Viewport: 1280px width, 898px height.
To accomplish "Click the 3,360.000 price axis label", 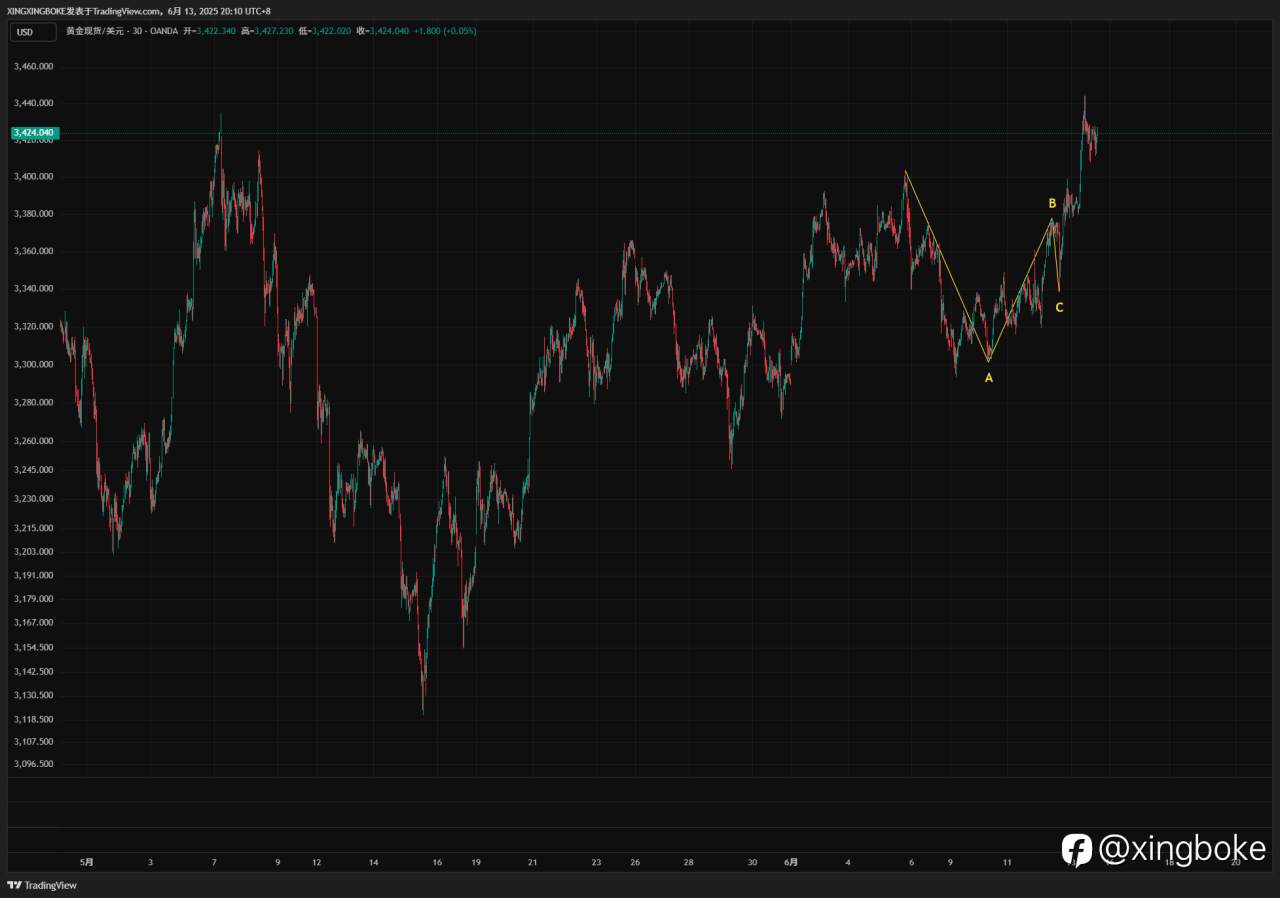I will click(x=33, y=251).
